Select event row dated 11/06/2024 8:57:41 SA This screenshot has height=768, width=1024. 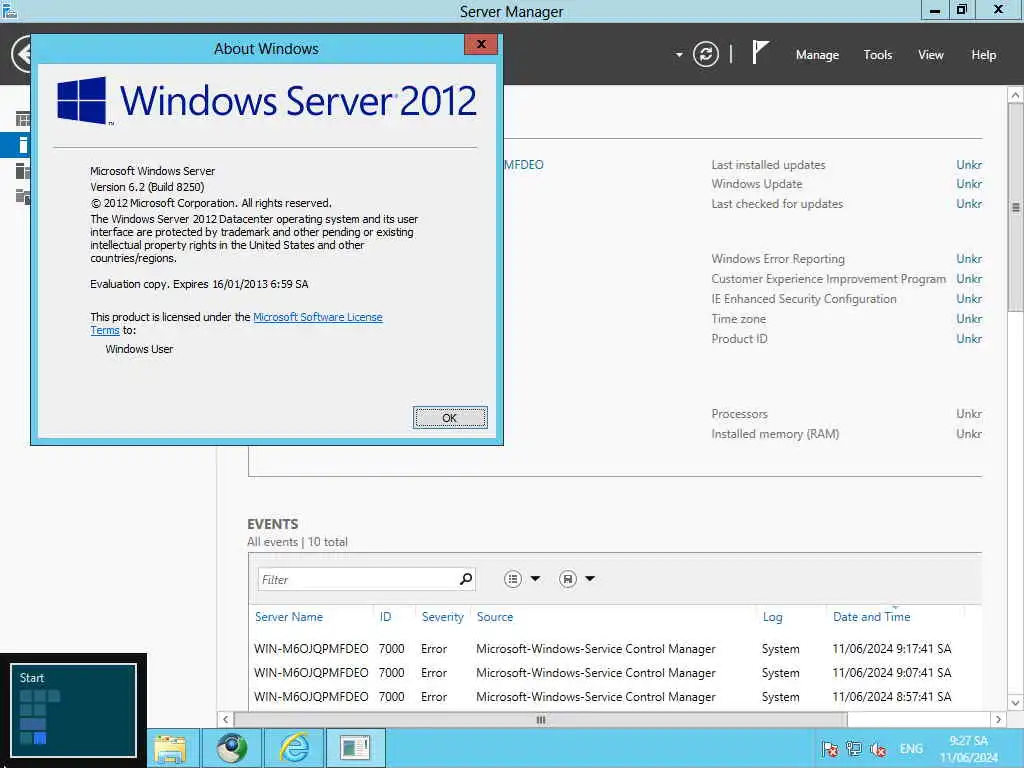pos(614,697)
